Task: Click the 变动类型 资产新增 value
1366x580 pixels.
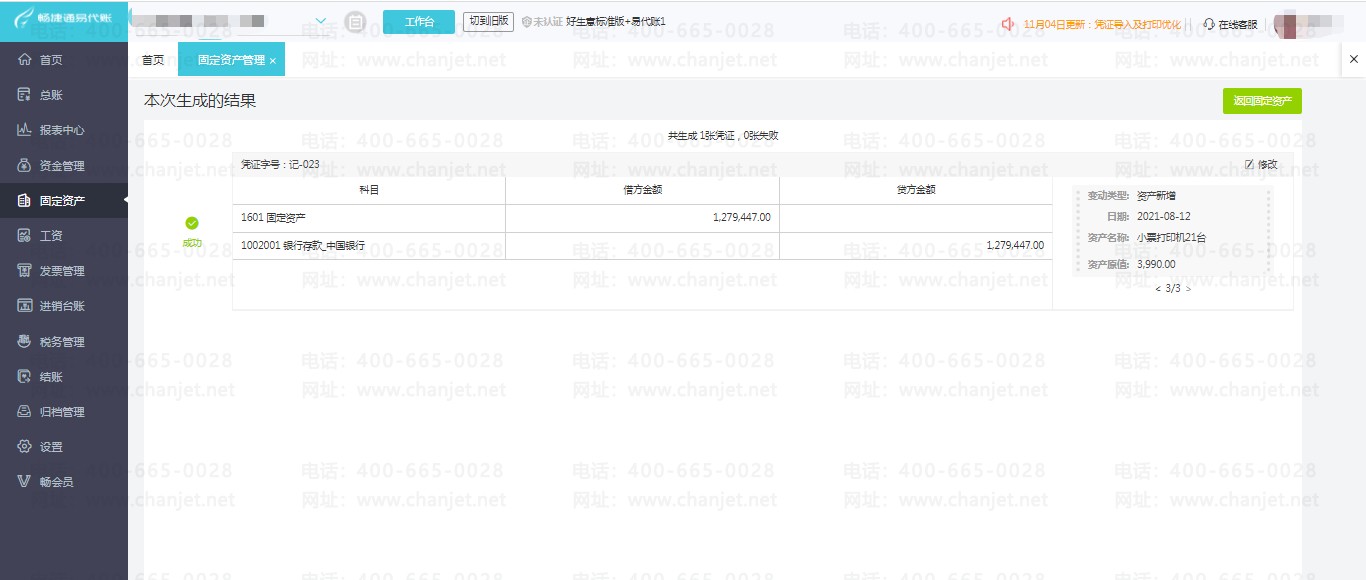Action: tap(1156, 196)
